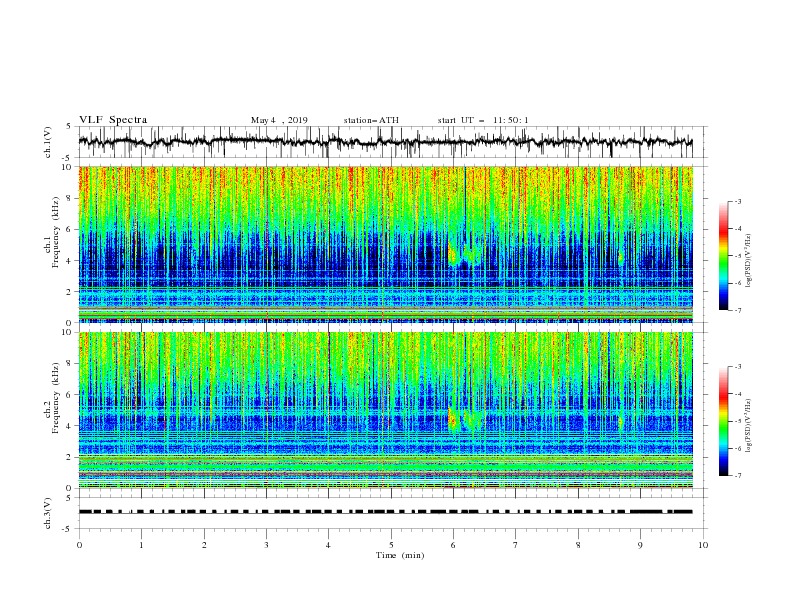This screenshot has height=612, width=792.
Task: Click the "-7" label on ch.2 colorbar
Action: [738, 475]
